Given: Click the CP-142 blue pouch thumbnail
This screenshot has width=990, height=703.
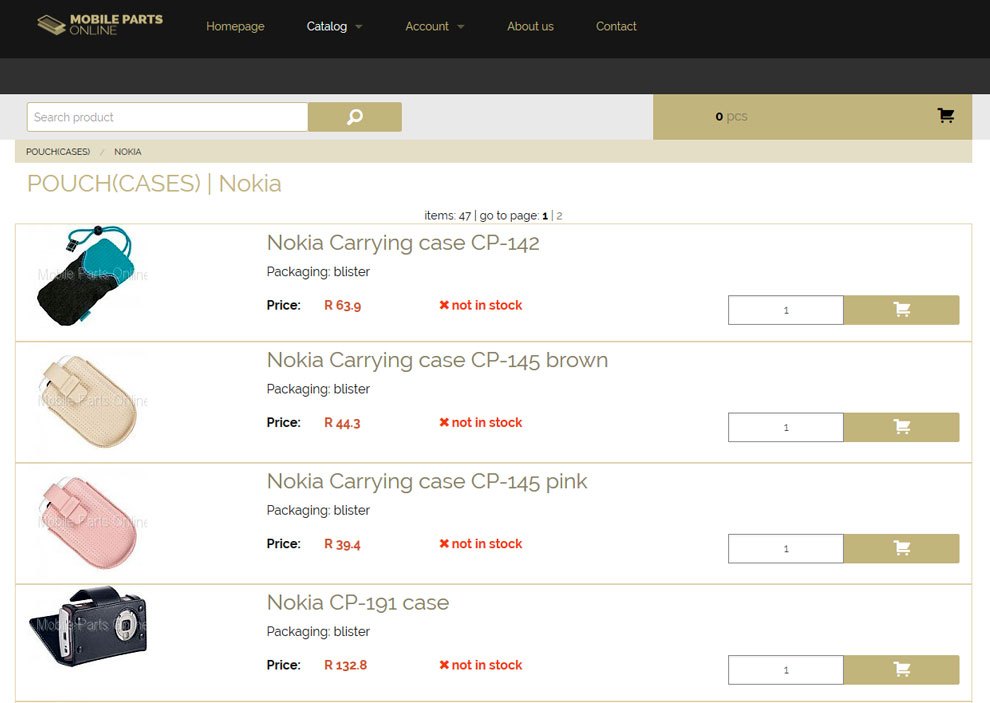Looking at the screenshot, I should click(x=88, y=276).
